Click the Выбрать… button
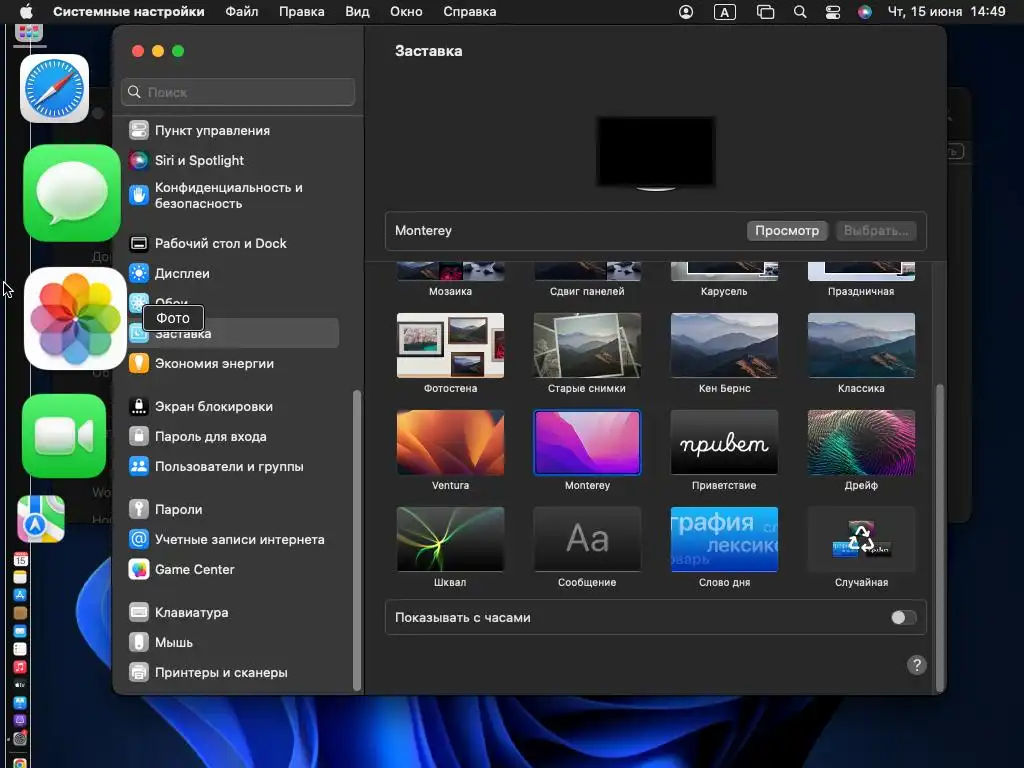This screenshot has width=1024, height=768. (x=876, y=231)
